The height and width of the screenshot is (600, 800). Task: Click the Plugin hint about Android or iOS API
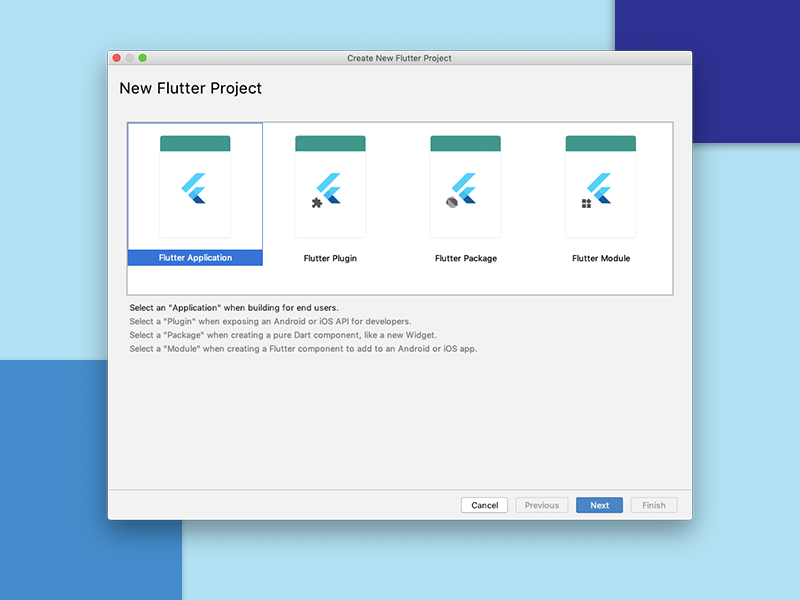pyautogui.click(x=270, y=321)
